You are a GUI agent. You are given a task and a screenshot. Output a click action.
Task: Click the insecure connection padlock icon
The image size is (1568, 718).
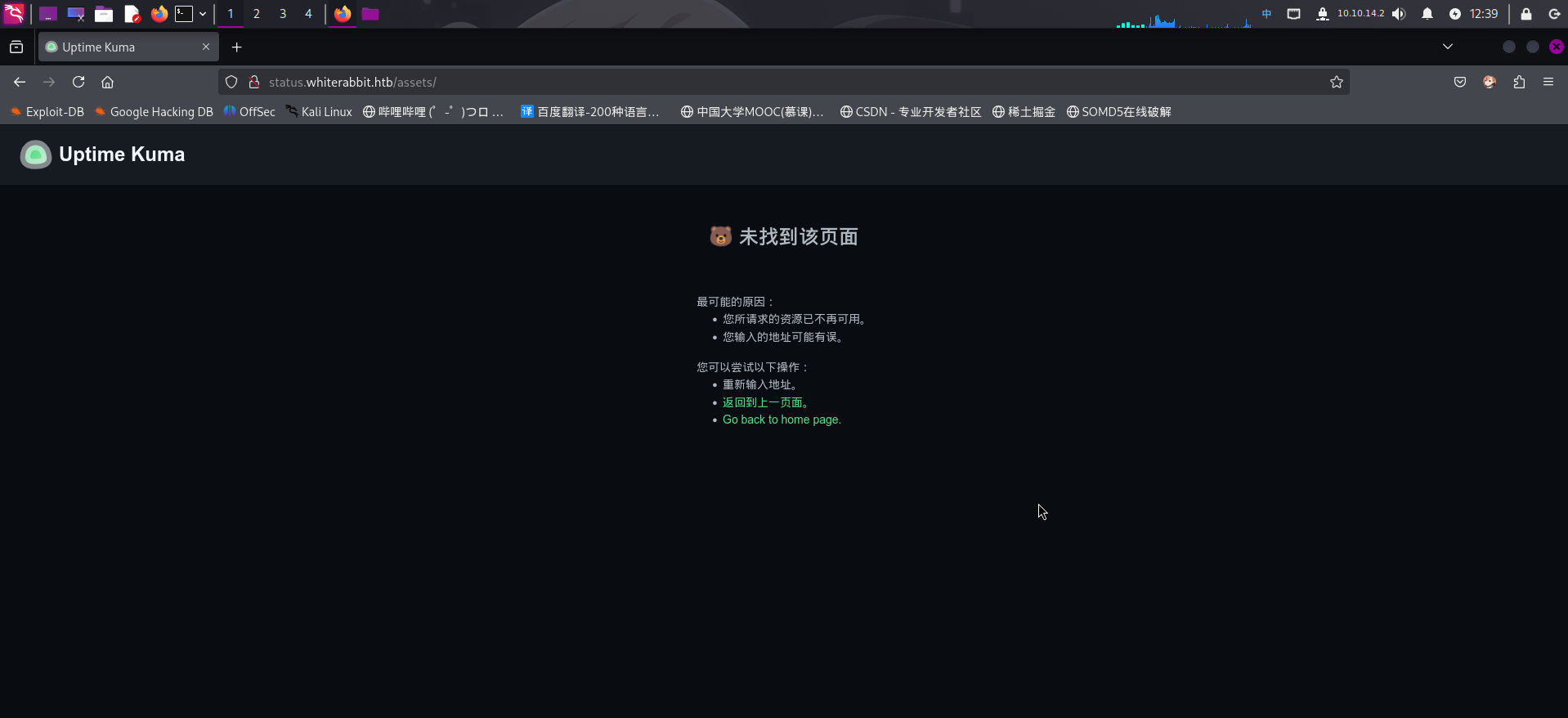(254, 82)
